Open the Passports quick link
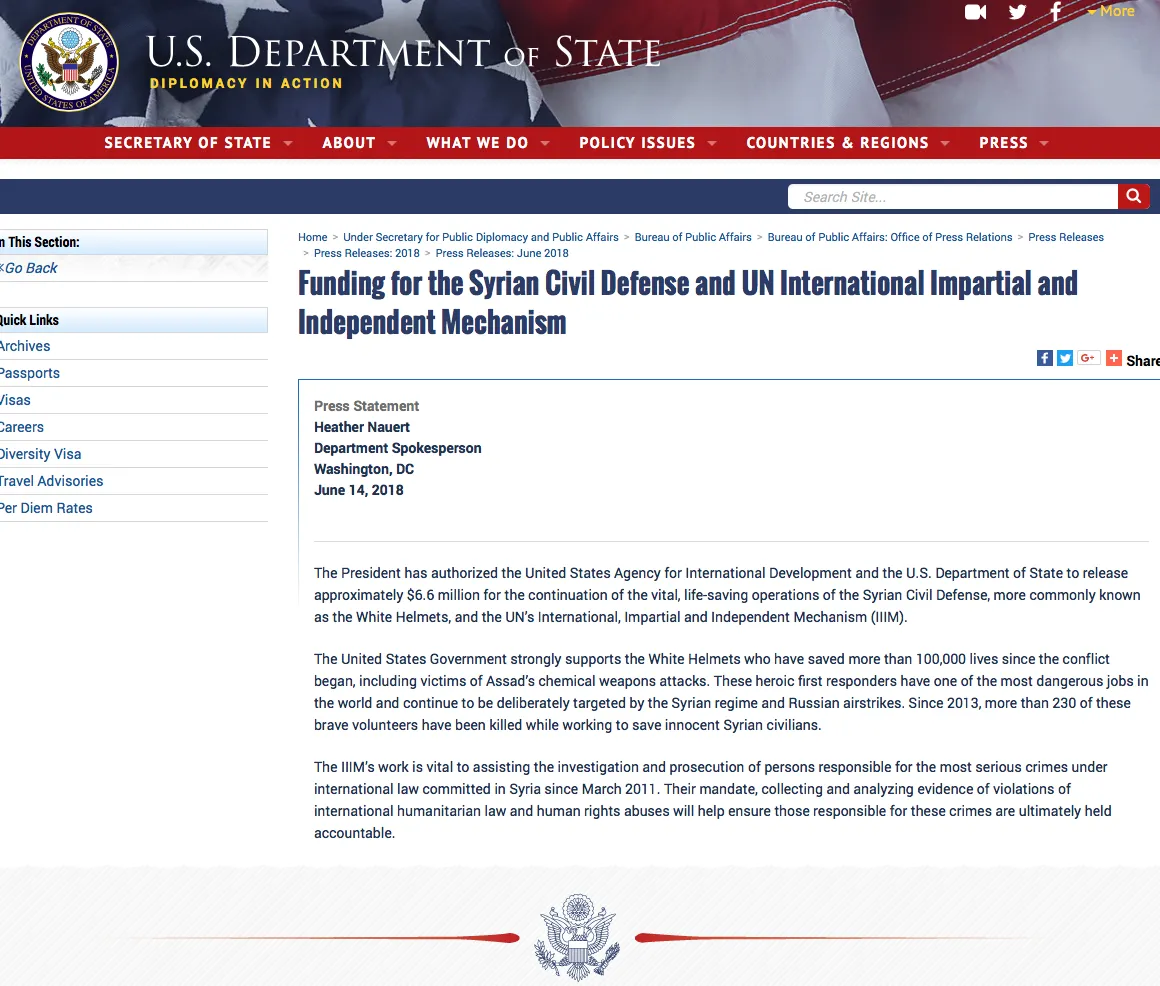The image size is (1160, 986). pyautogui.click(x=30, y=374)
